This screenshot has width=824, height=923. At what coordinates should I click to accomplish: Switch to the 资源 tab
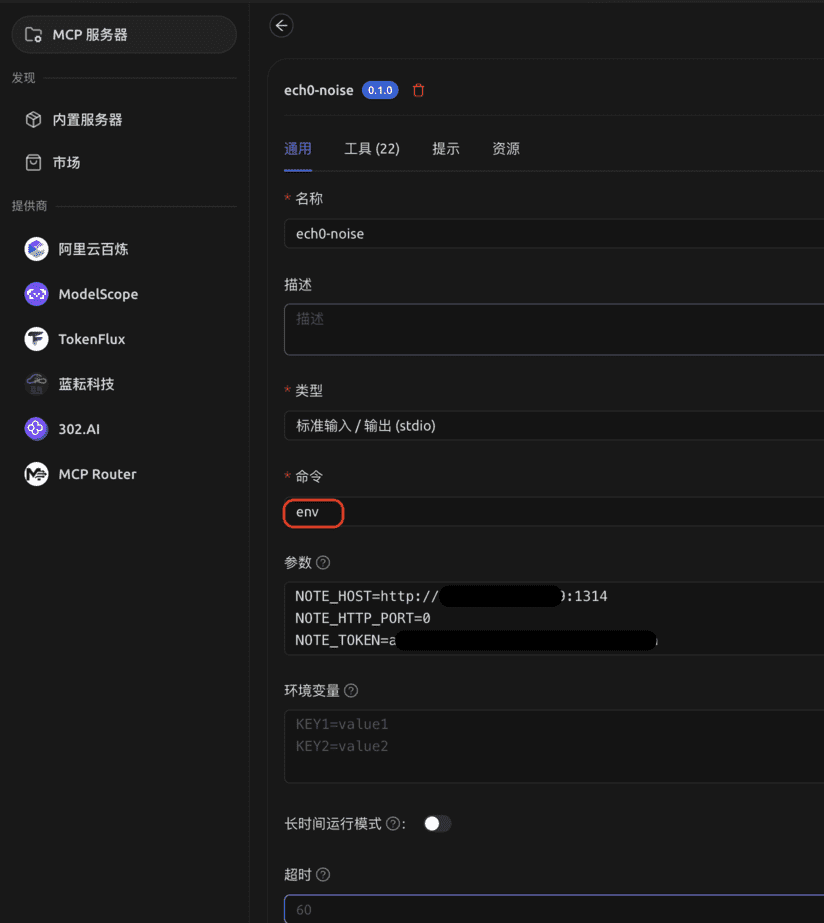[506, 149]
